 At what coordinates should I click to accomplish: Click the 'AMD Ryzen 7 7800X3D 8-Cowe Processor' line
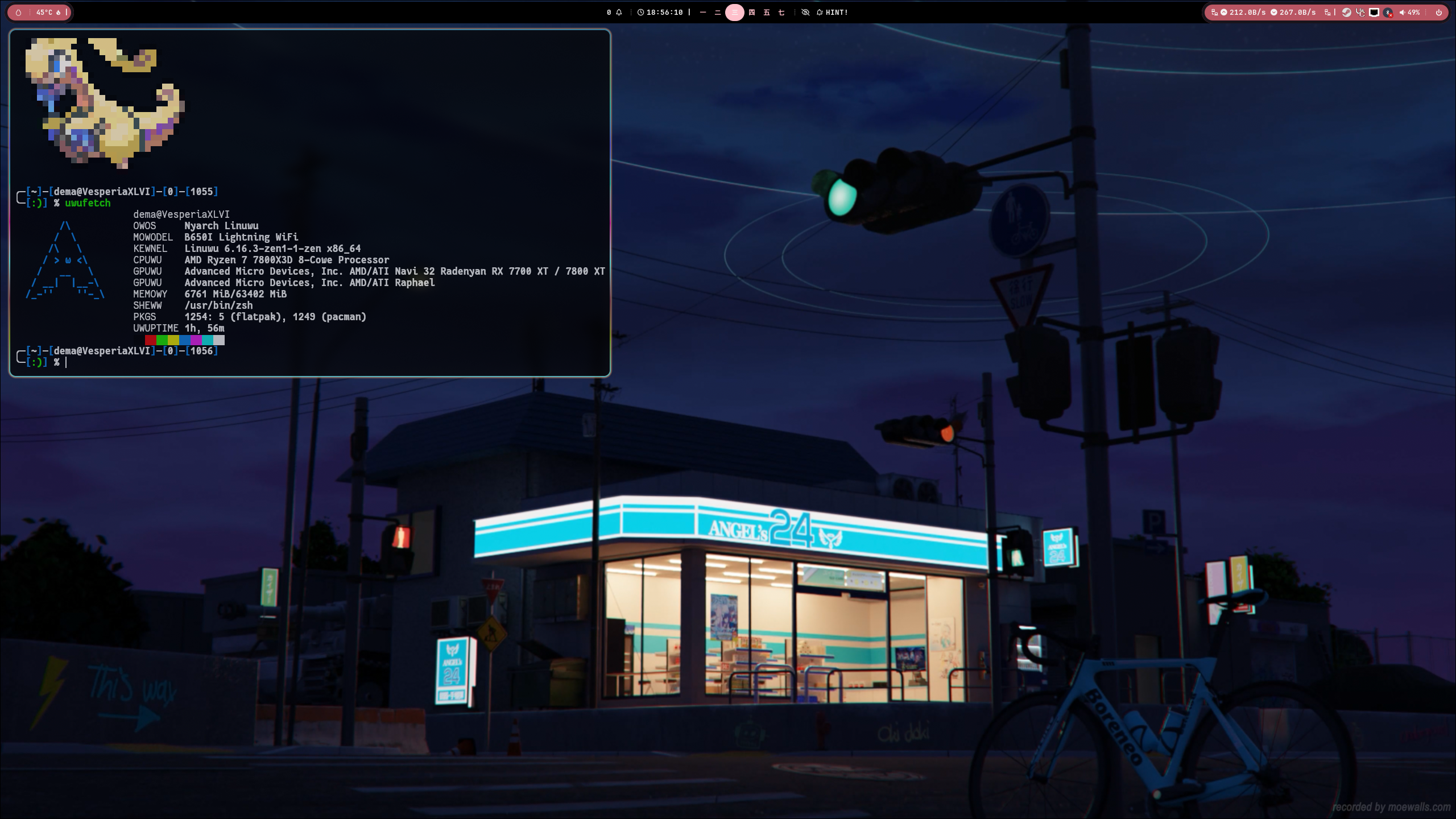point(287,260)
